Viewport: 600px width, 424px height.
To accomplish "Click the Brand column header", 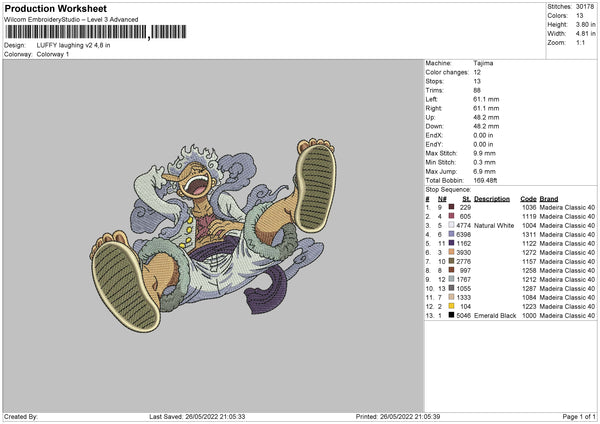I will (x=549, y=199).
